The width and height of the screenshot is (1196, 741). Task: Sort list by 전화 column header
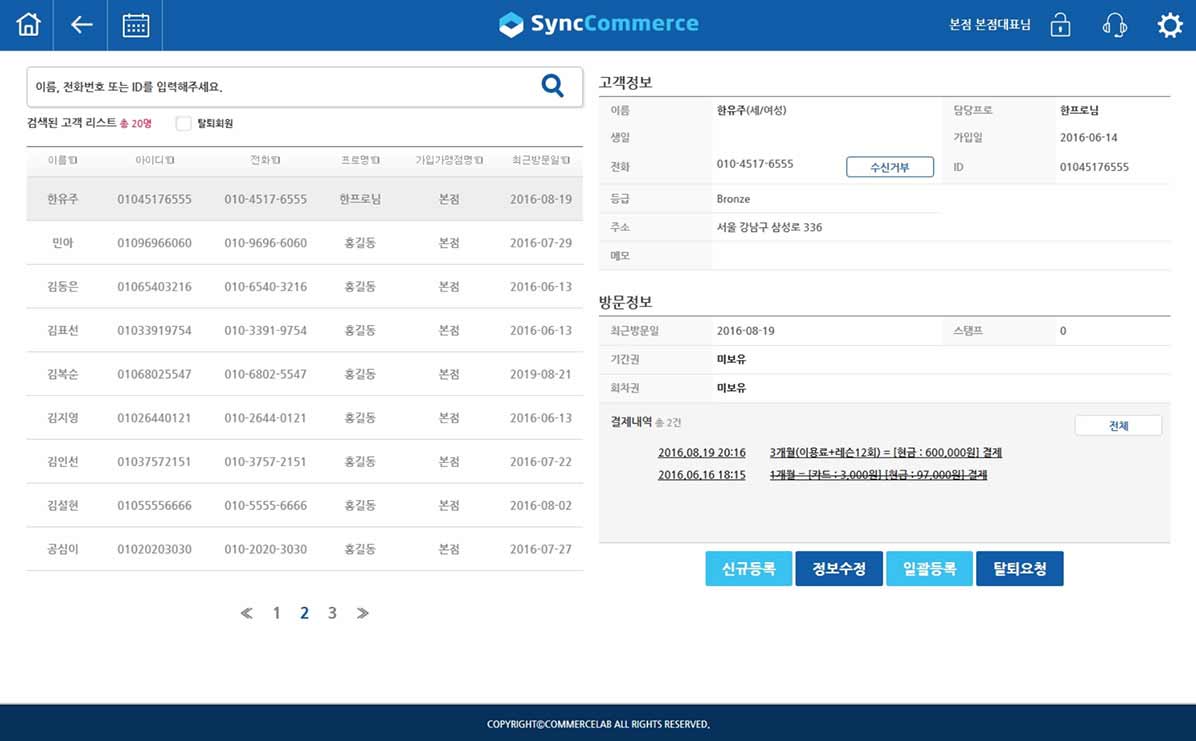pyautogui.click(x=265, y=160)
